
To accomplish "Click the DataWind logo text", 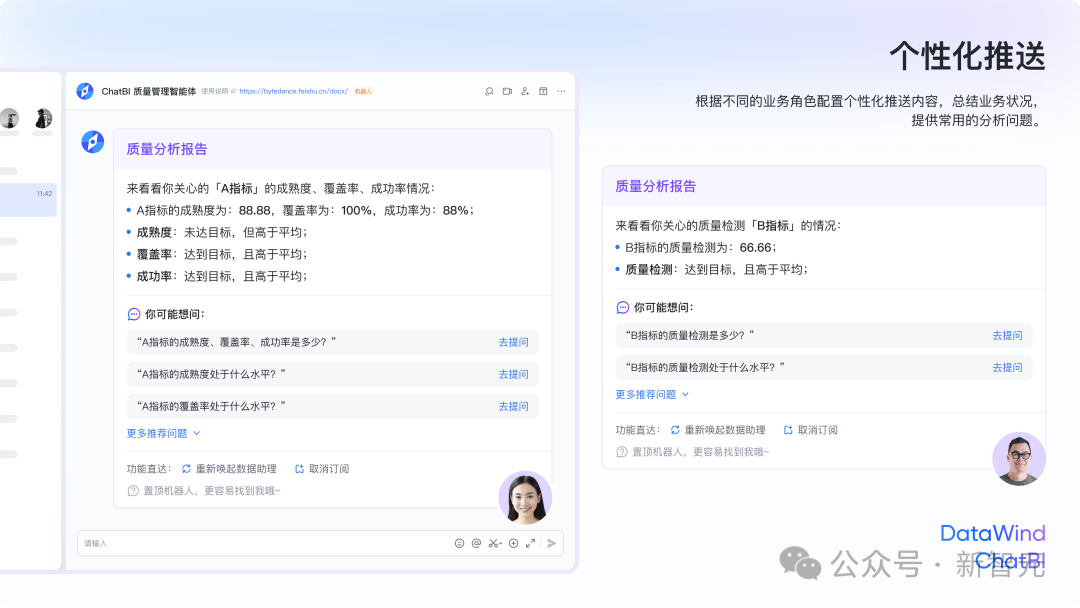I will coord(993,533).
